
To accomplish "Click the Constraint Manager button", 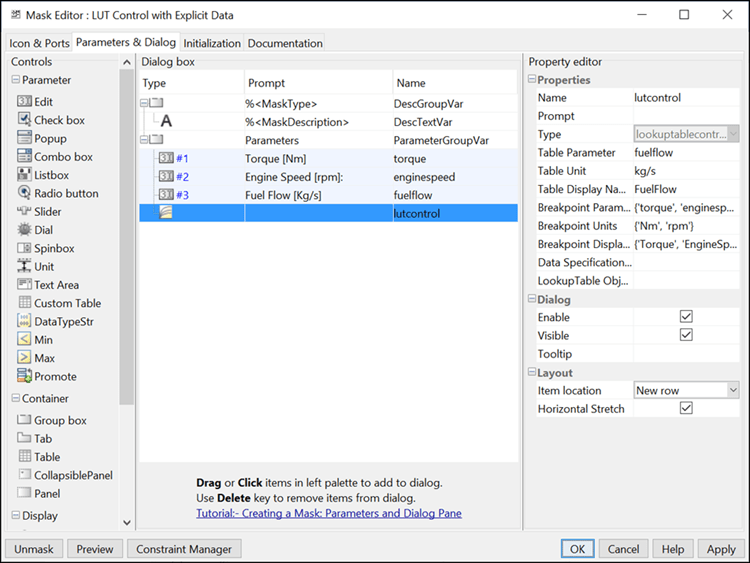I will pyautogui.click(x=184, y=549).
